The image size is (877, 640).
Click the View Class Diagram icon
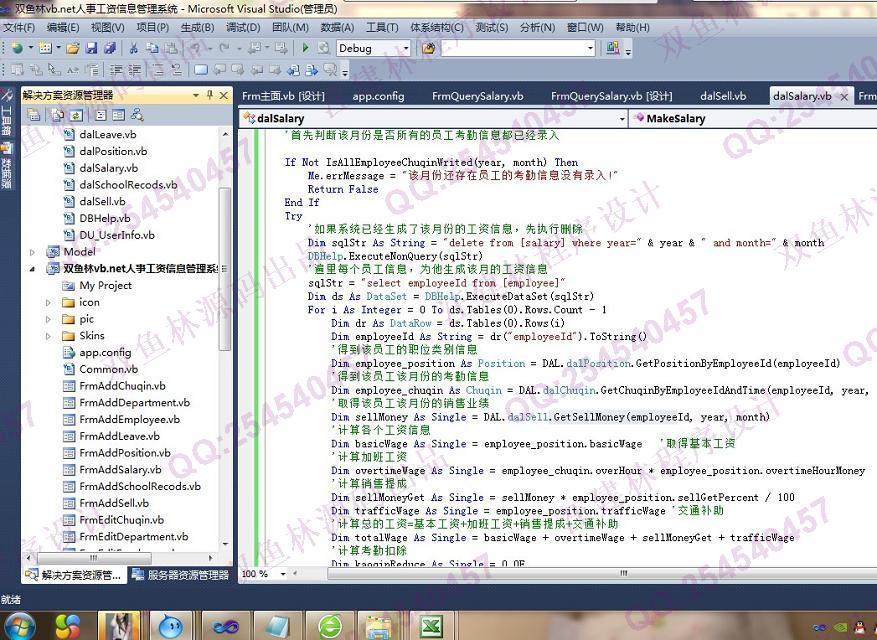click(x=137, y=115)
